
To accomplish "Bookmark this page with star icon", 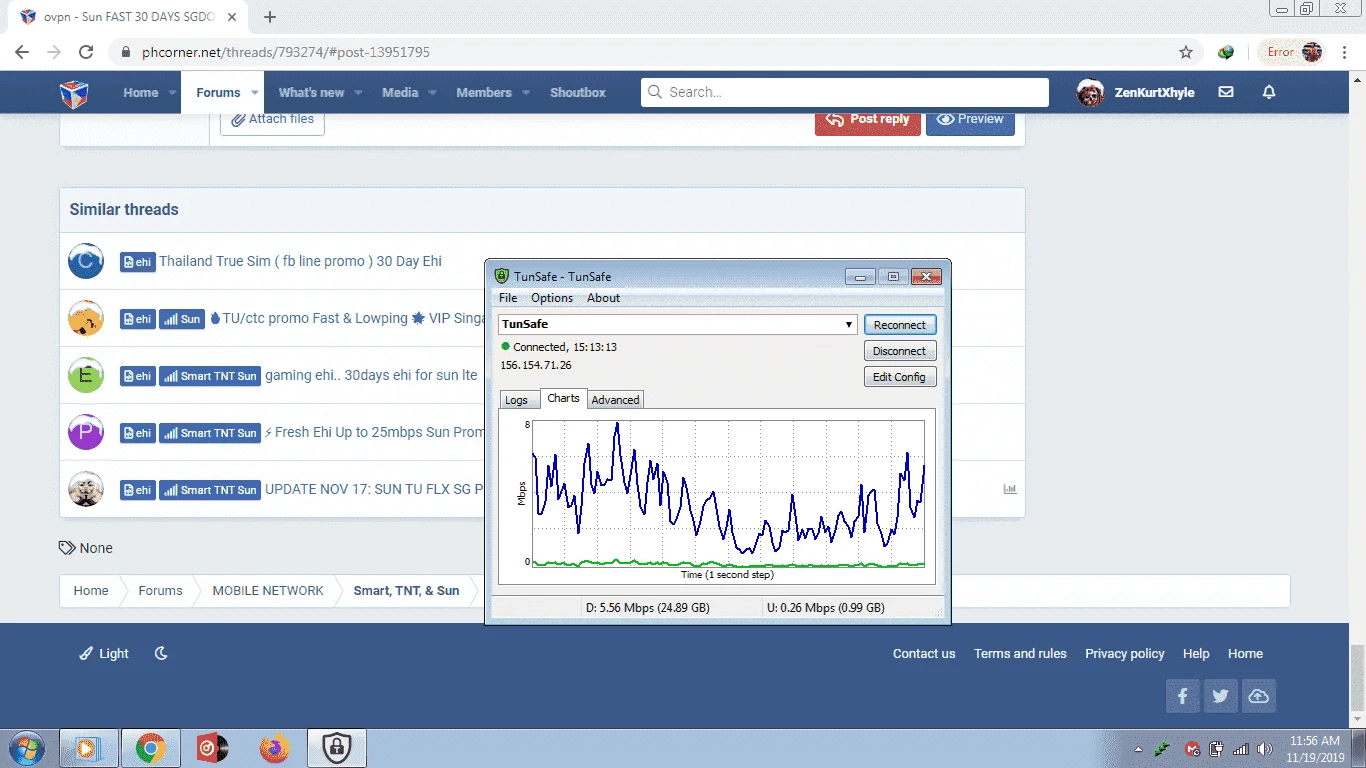I will (x=1186, y=52).
